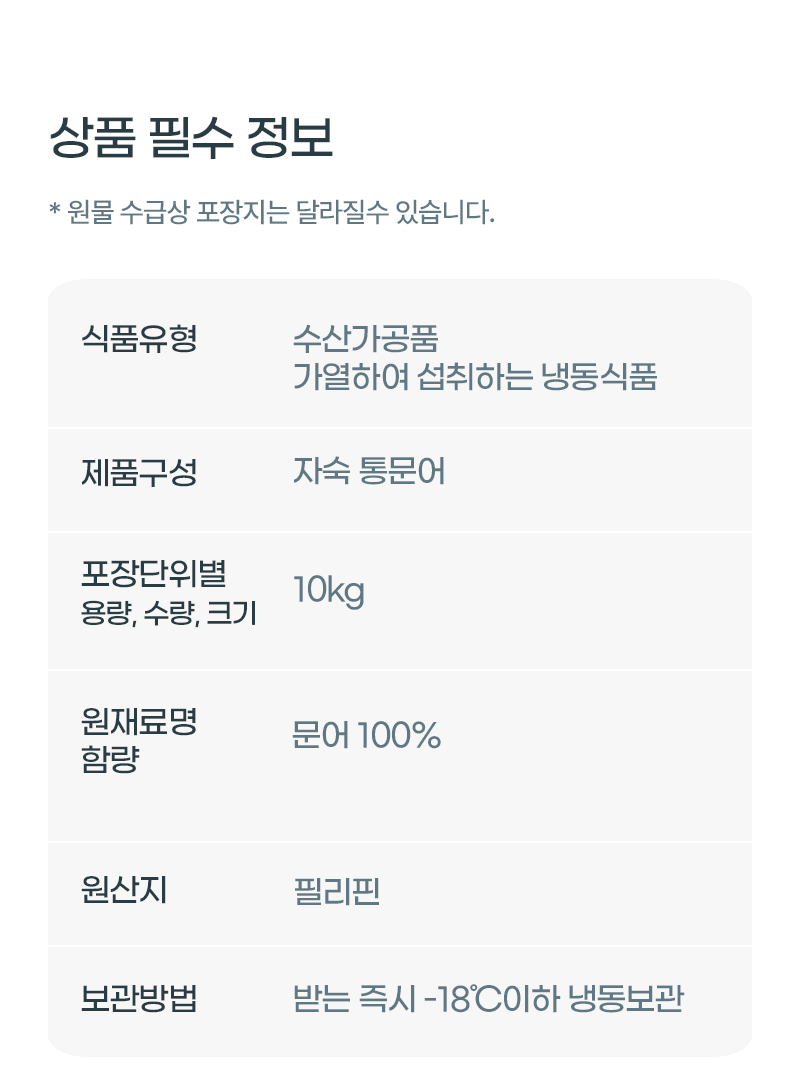Click the 있습니다 word in the notice
The image size is (800, 1067).
tap(445, 212)
